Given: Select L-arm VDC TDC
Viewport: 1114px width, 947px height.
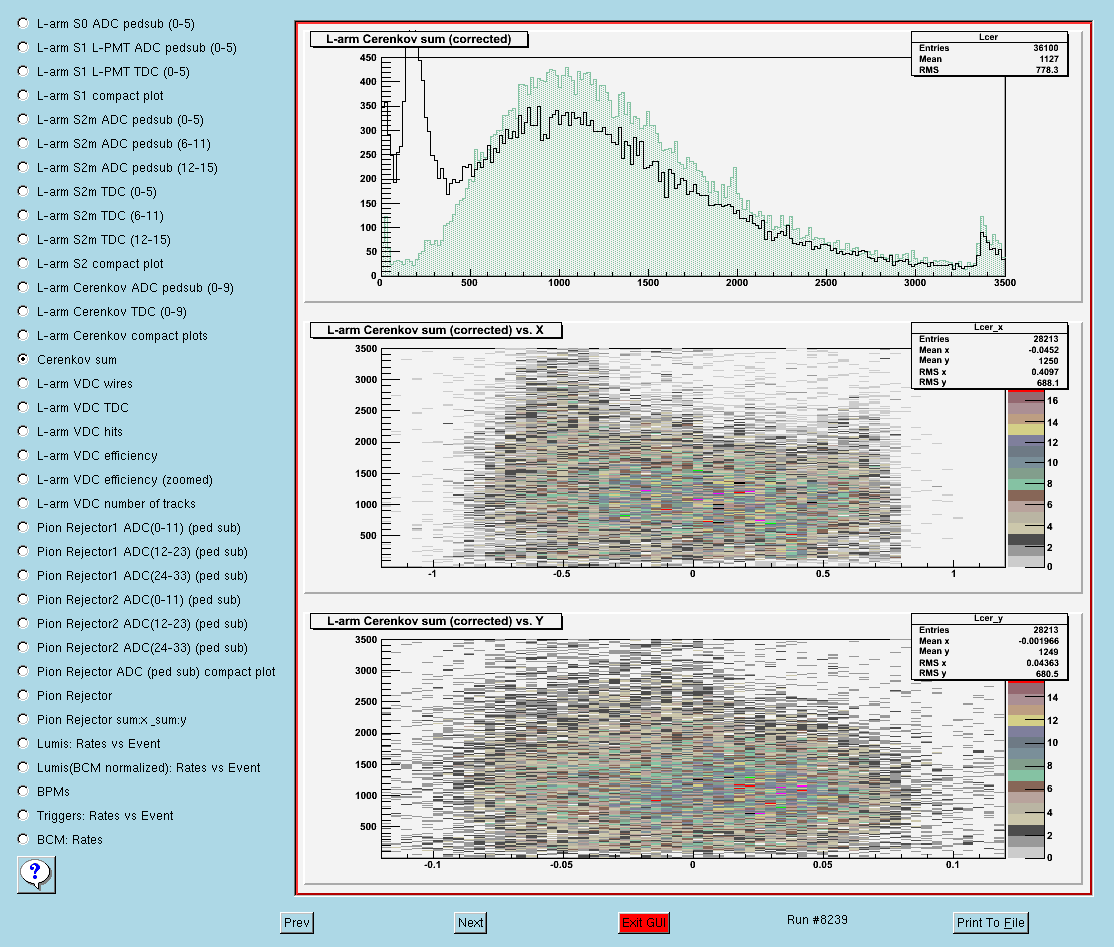Looking at the screenshot, I should (23, 407).
